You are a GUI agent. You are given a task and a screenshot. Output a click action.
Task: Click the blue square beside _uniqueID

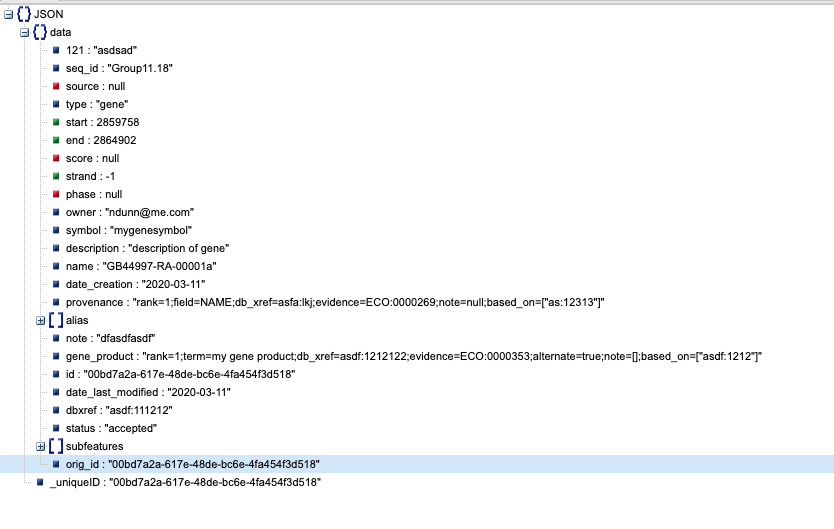click(40, 483)
